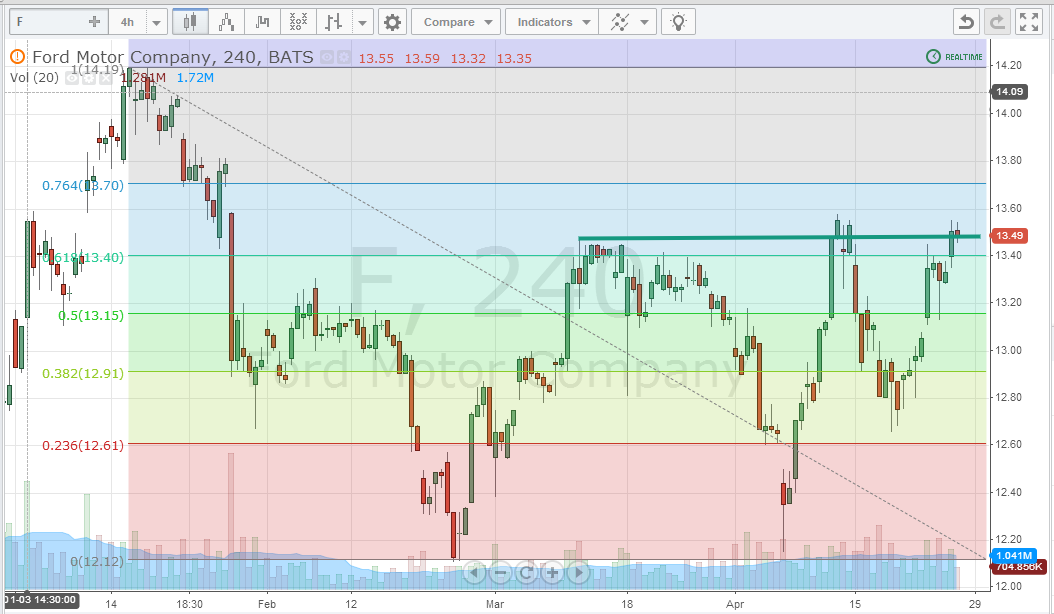Reset chart view with circular arrow
This screenshot has height=614, width=1054.
click(526, 573)
